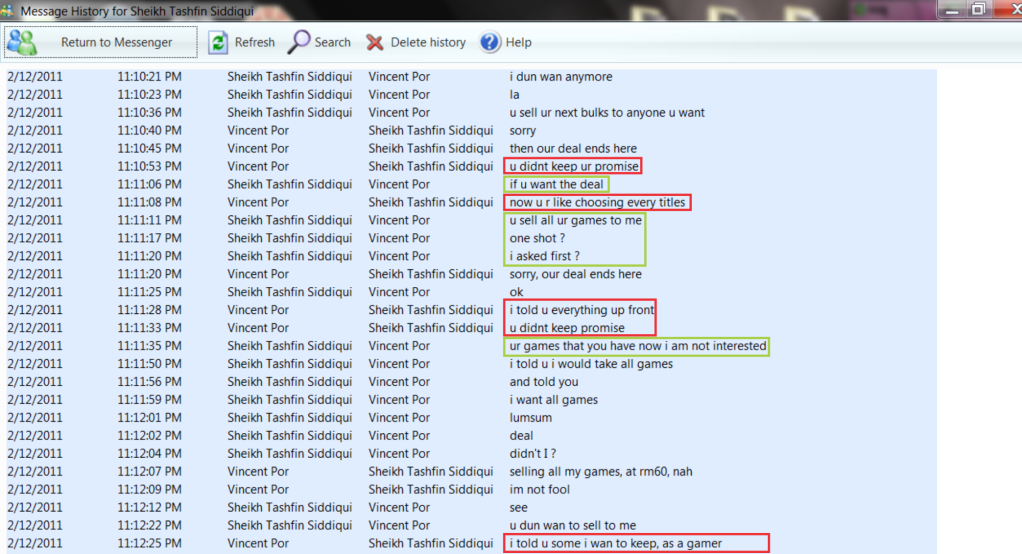Click the Search magnifying glass icon

click(299, 42)
